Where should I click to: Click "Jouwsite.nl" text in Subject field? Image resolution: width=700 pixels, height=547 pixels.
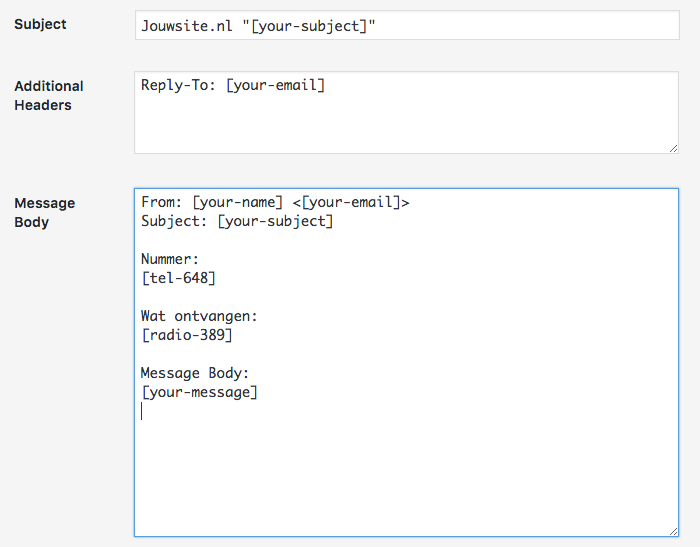click(x=187, y=26)
